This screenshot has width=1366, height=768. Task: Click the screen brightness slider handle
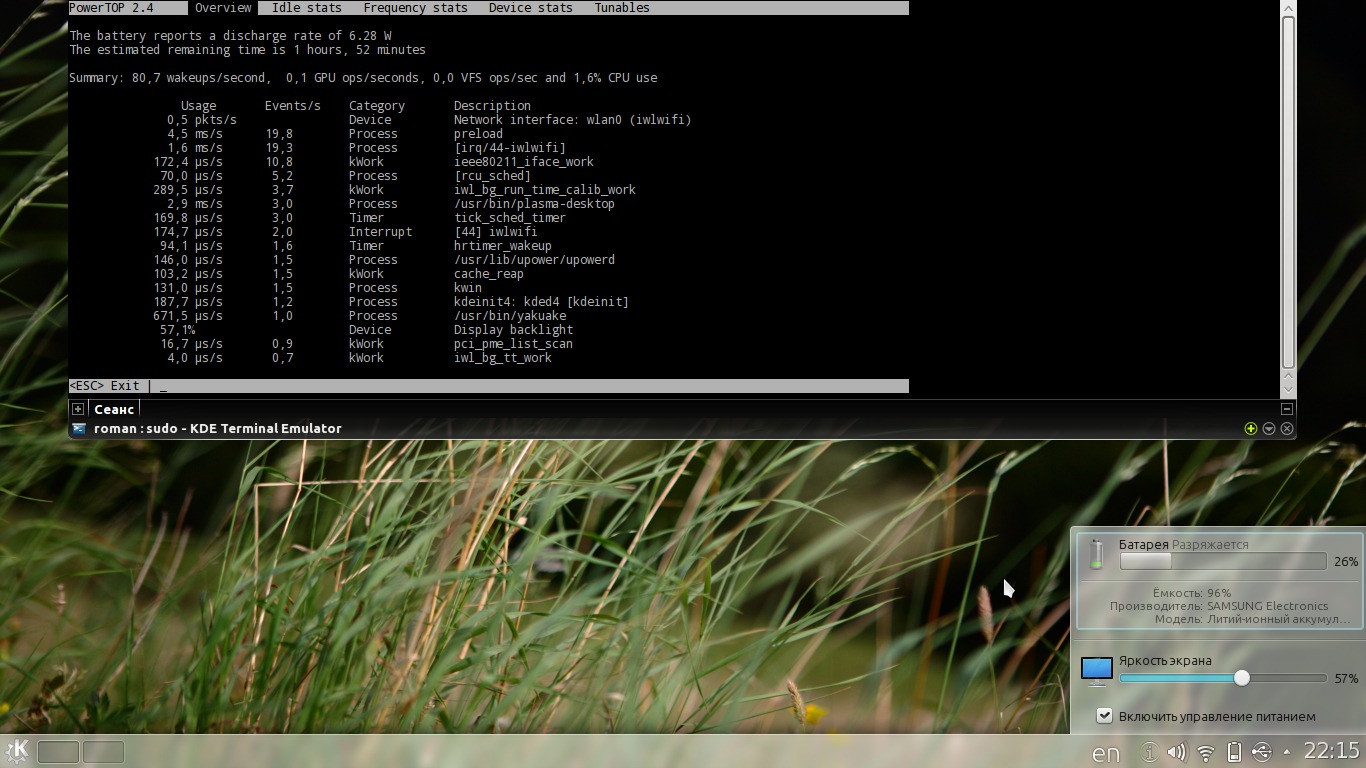tap(1241, 678)
